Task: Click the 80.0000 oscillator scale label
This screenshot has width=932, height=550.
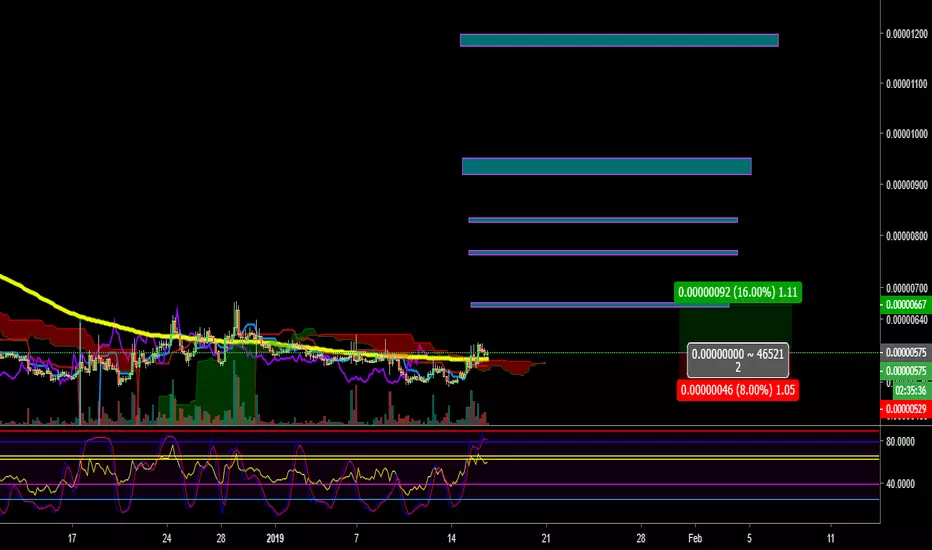Action: [x=900, y=442]
